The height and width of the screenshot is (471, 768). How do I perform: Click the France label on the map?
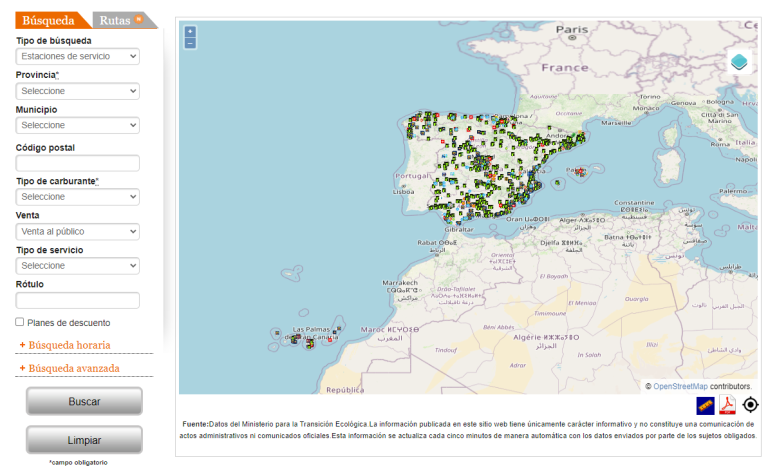[565, 68]
